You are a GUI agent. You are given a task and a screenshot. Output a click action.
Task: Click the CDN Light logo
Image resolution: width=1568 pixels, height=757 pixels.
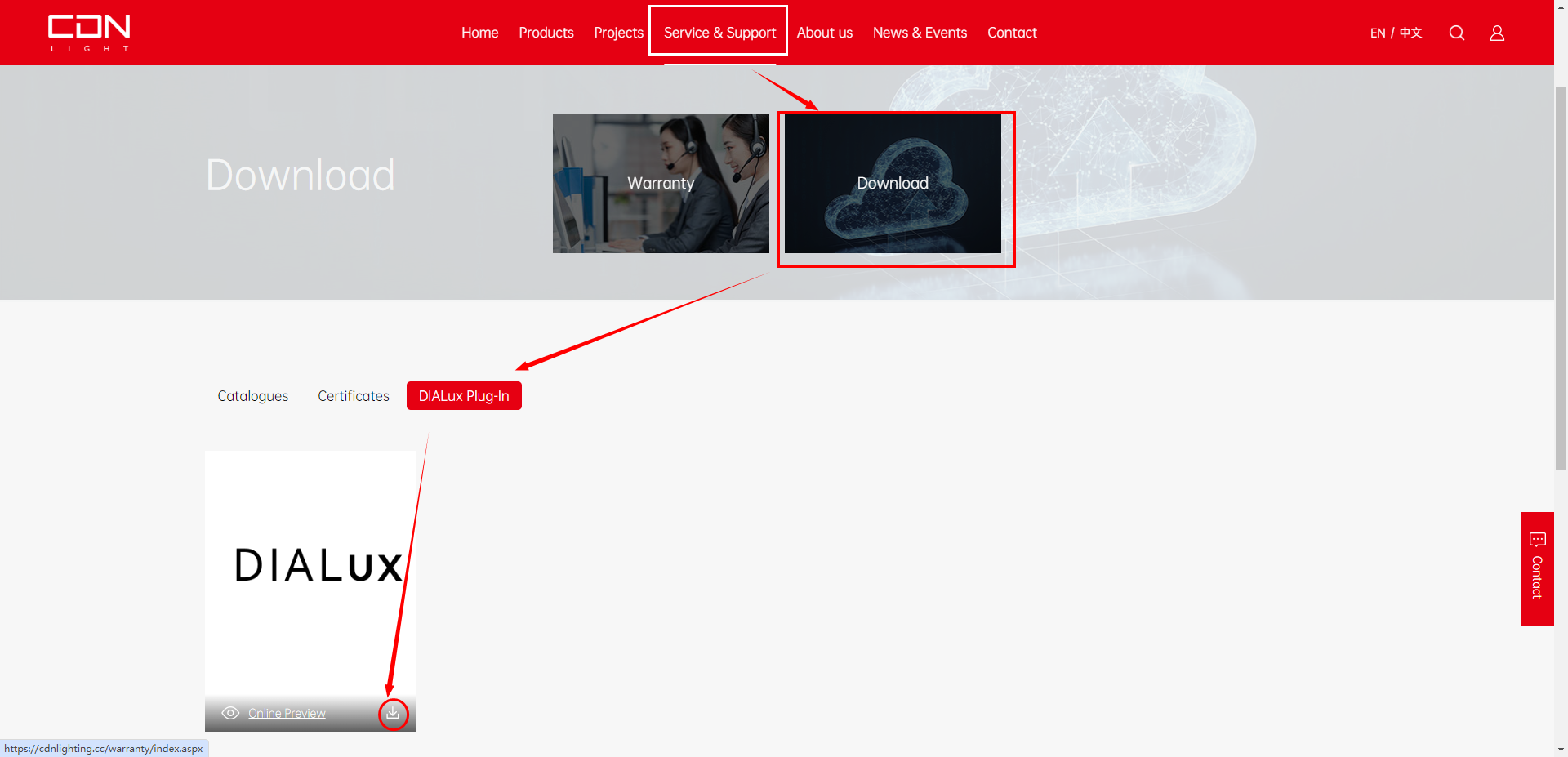pyautogui.click(x=89, y=33)
